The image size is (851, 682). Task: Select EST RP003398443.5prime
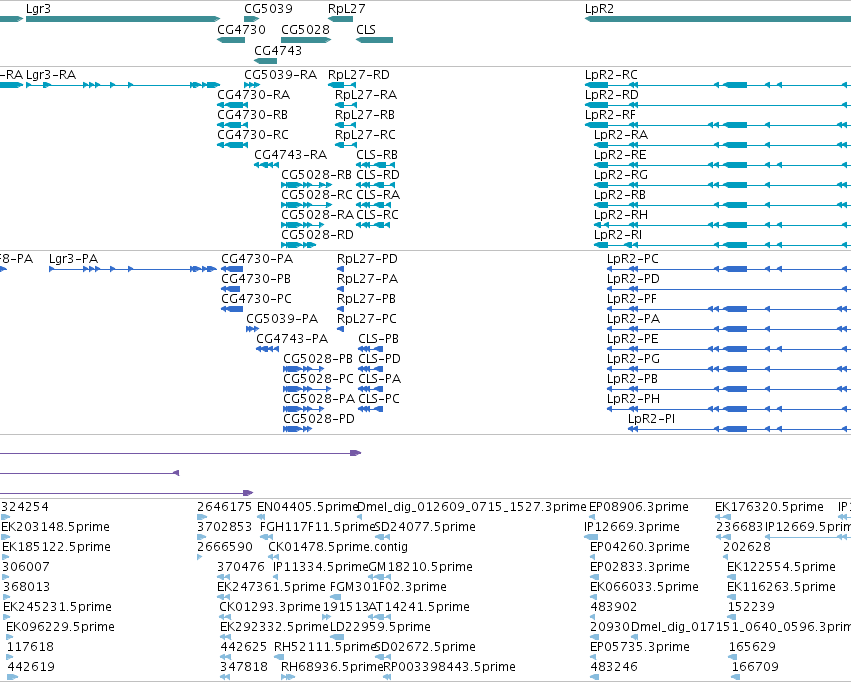[x=449, y=667]
